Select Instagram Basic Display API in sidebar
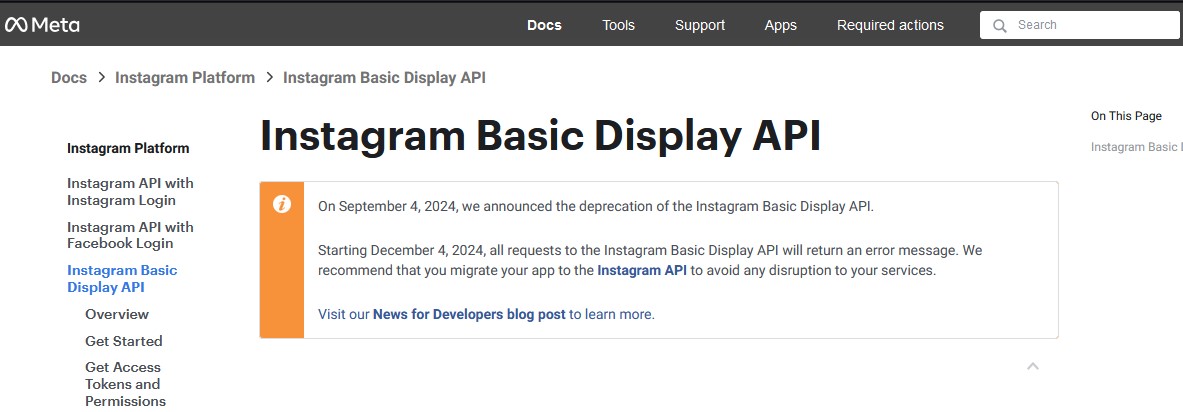The width and height of the screenshot is (1183, 412). [x=122, y=278]
